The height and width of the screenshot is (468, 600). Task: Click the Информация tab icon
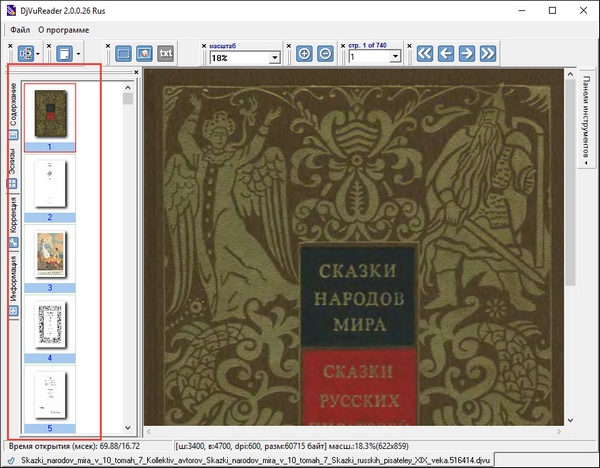(x=13, y=310)
